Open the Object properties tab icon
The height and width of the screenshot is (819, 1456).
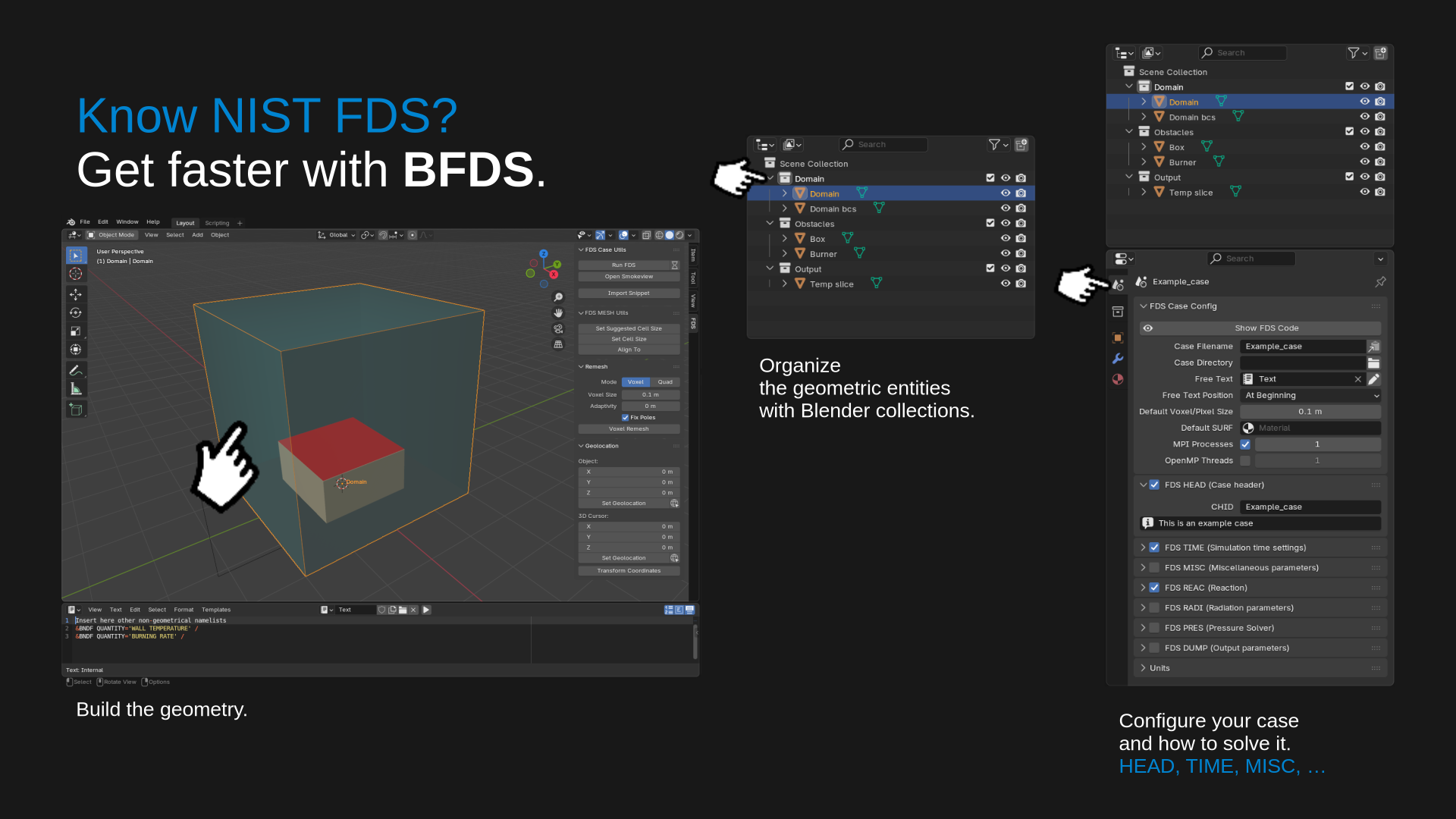click(1118, 337)
